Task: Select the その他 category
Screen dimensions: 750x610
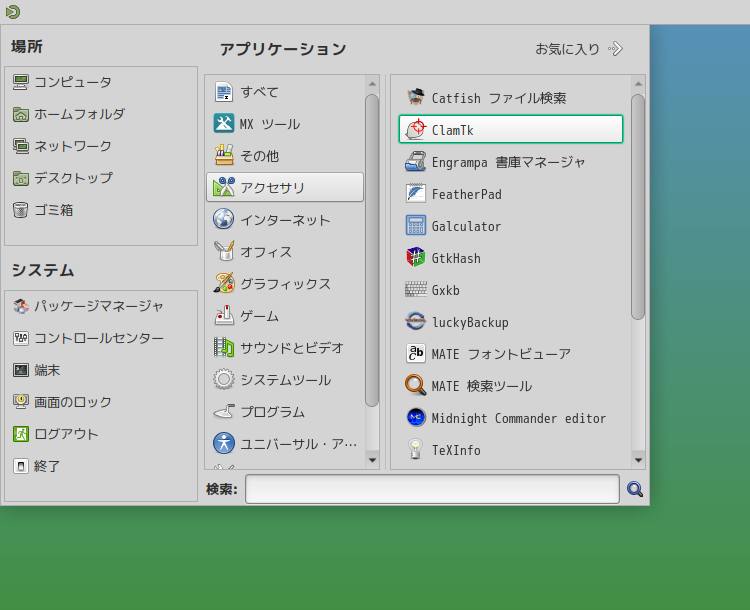Action: (x=285, y=156)
